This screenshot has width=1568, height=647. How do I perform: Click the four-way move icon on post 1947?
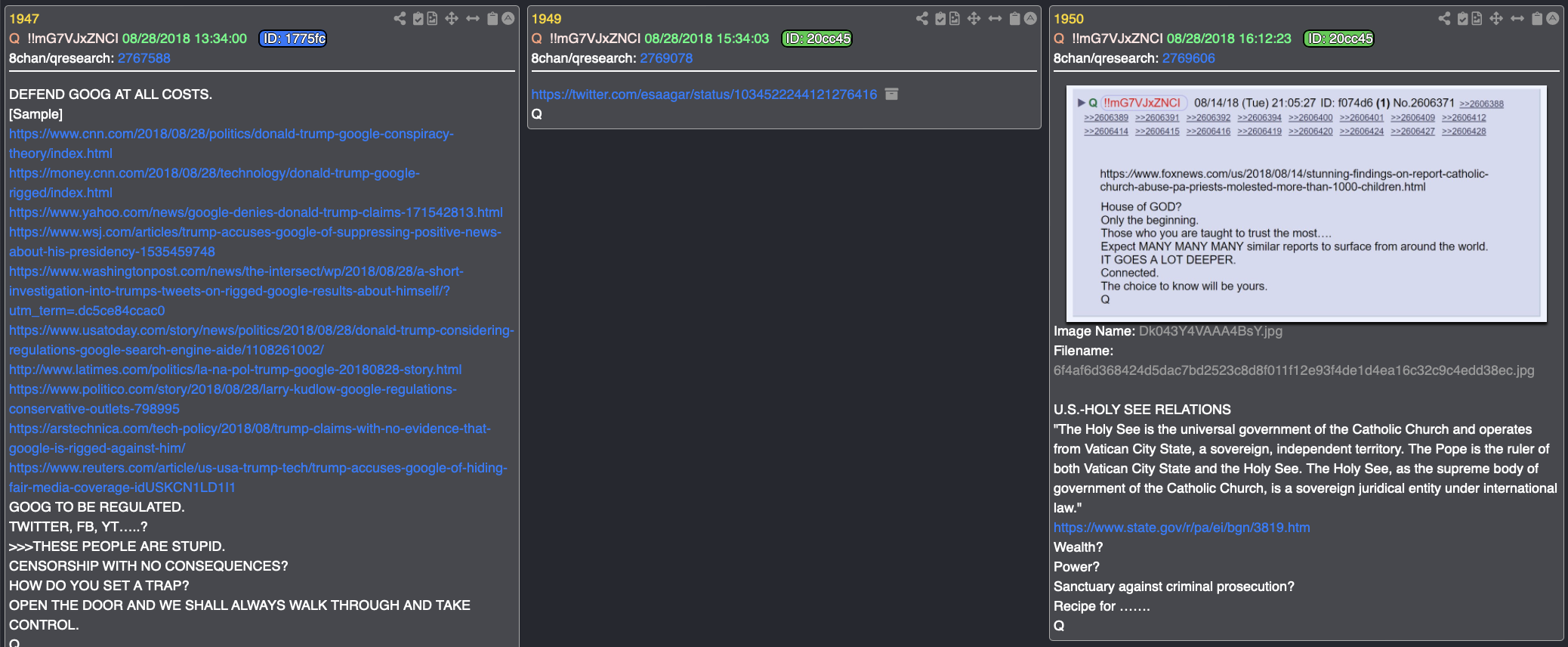(x=452, y=19)
